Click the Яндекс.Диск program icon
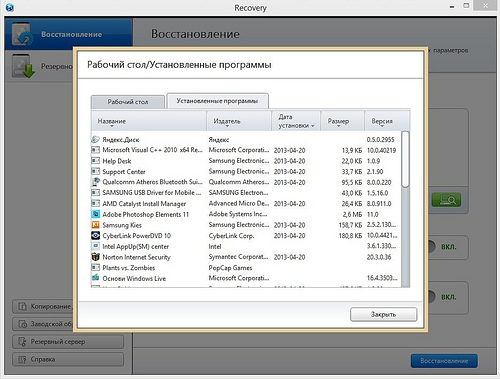This screenshot has height=379, width=500. click(x=96, y=139)
